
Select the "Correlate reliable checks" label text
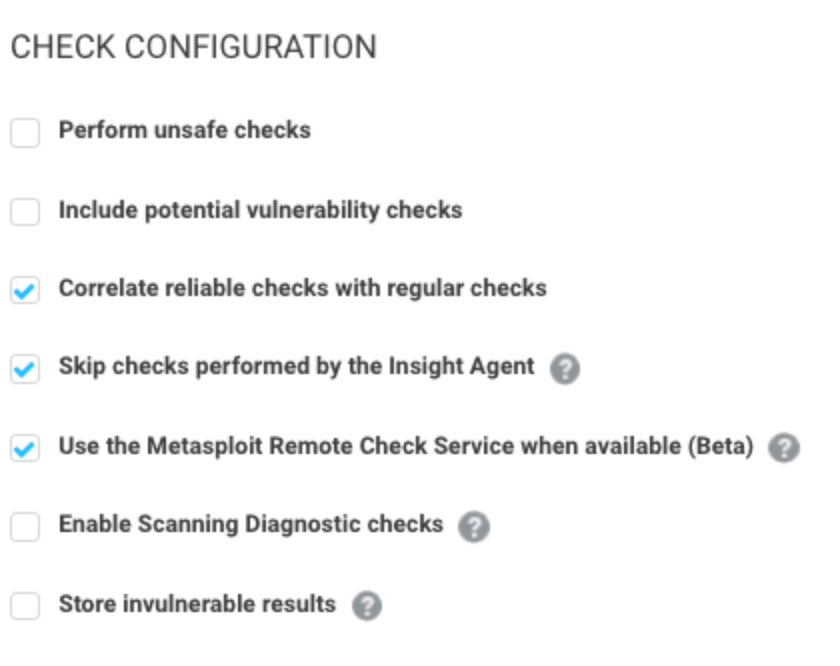click(x=302, y=289)
